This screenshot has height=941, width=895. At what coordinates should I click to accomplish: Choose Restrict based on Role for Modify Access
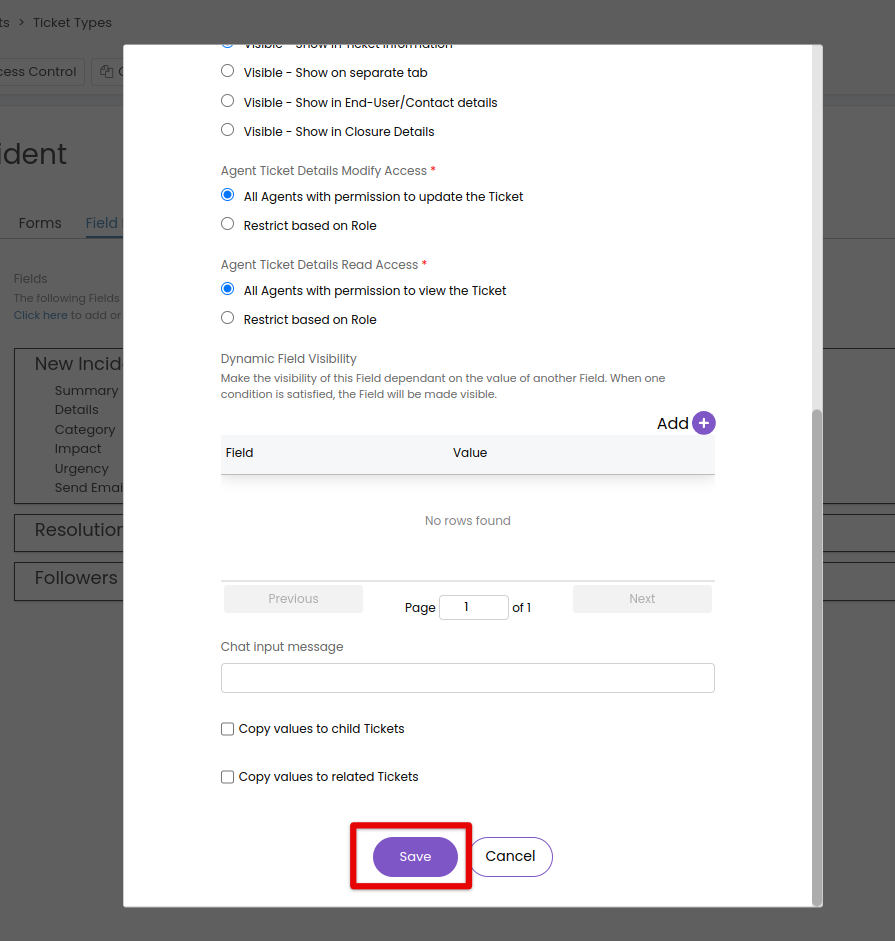[227, 225]
